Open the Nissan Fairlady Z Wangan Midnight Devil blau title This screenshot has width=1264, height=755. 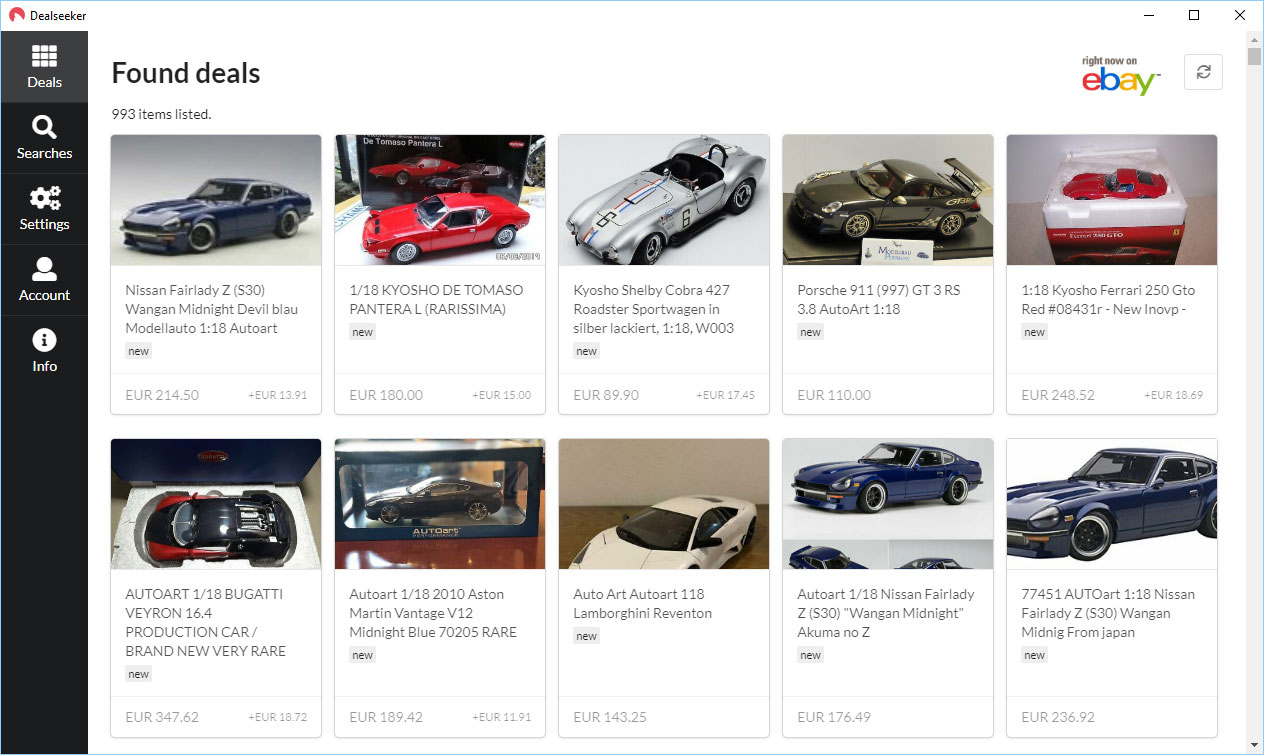tap(212, 309)
